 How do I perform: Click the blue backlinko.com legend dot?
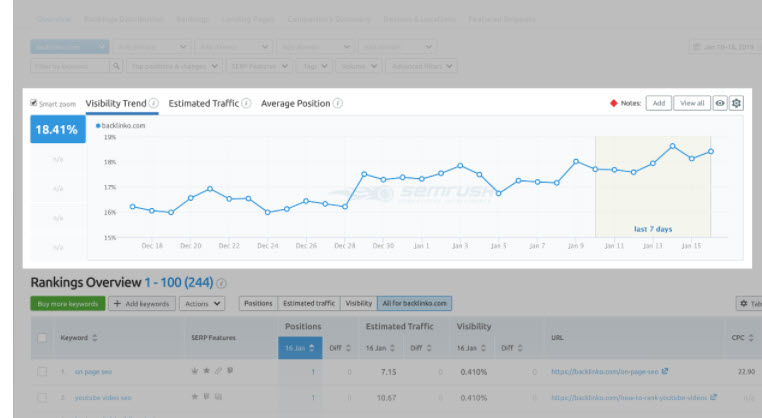click(98, 125)
